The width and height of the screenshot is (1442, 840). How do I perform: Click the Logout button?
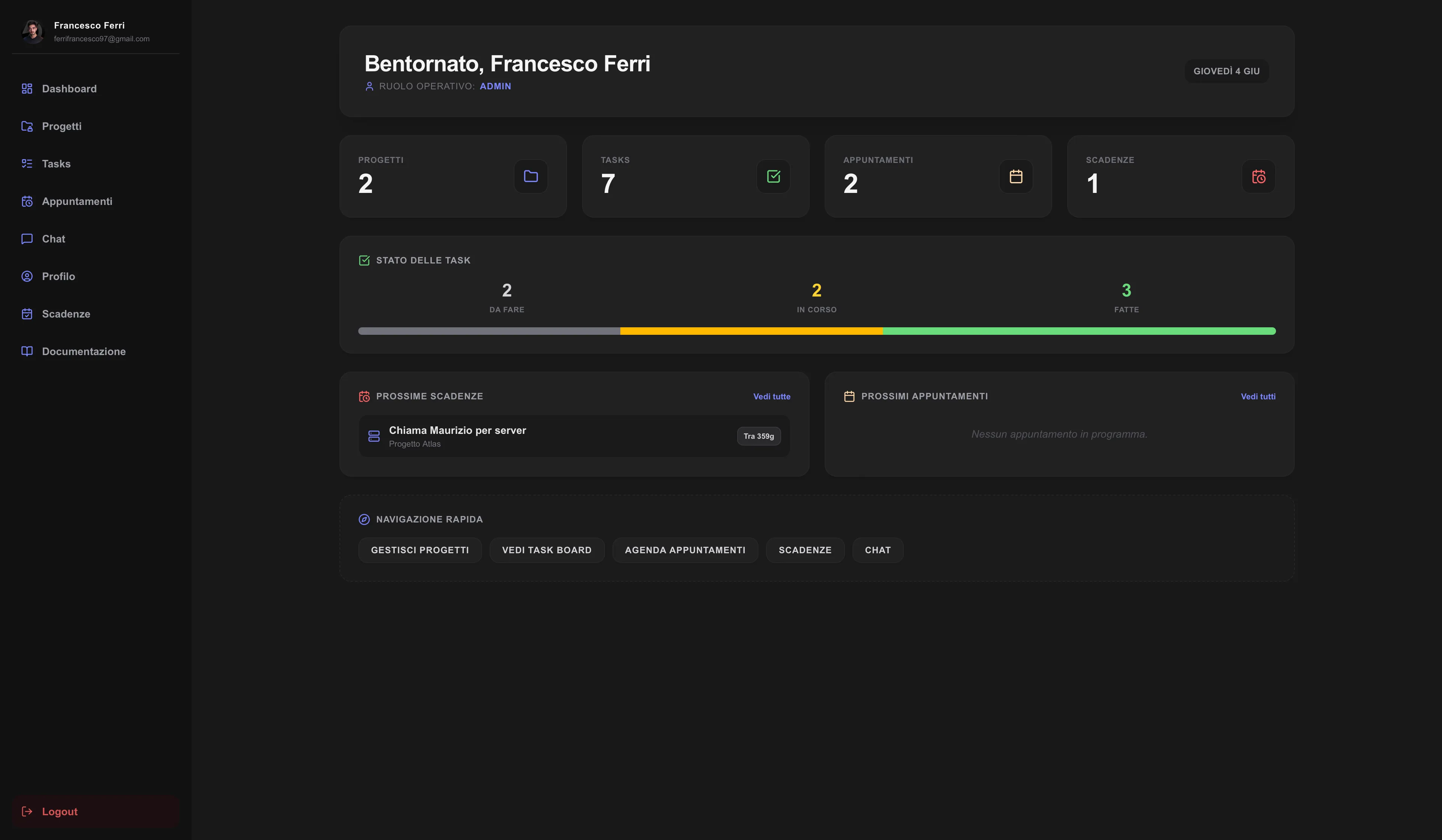[x=95, y=811]
